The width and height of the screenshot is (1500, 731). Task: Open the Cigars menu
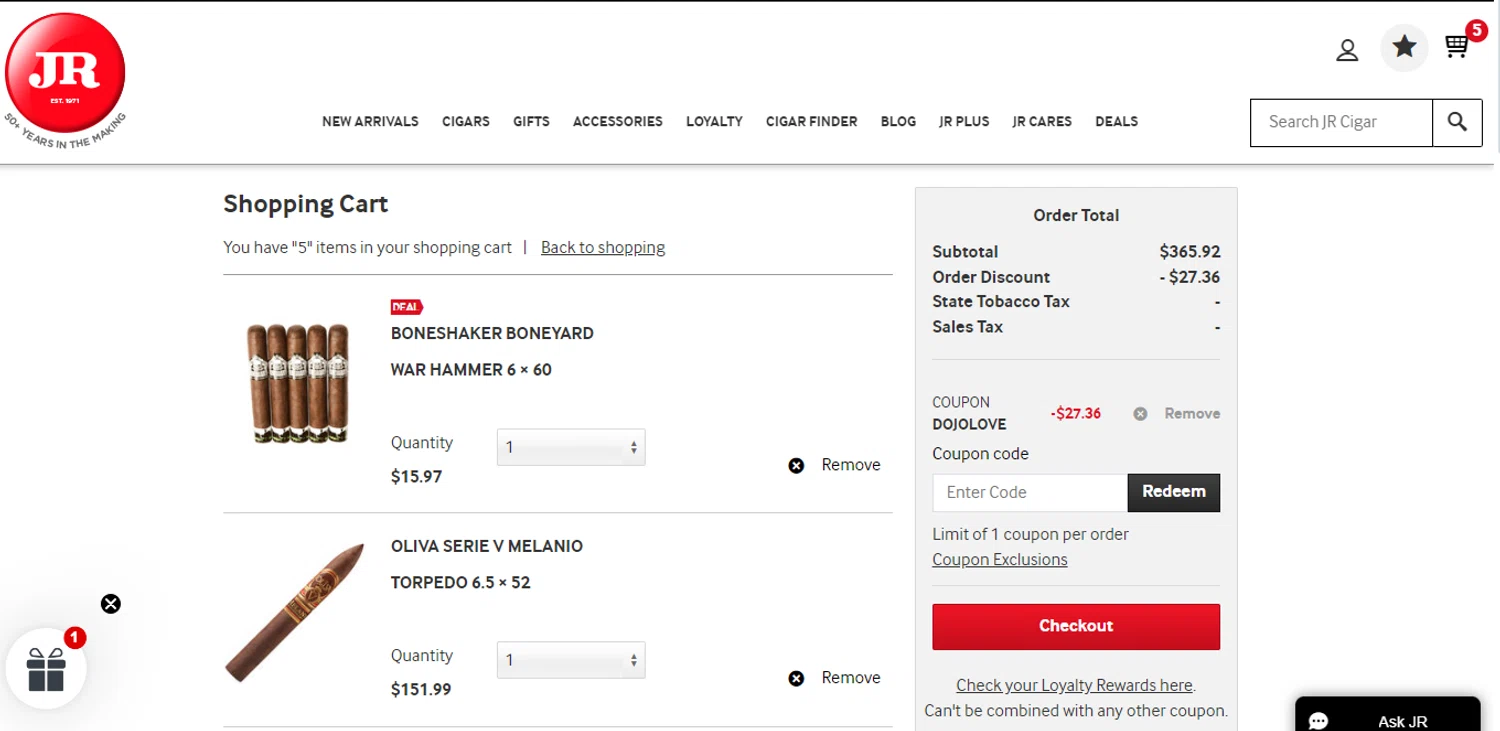click(466, 122)
